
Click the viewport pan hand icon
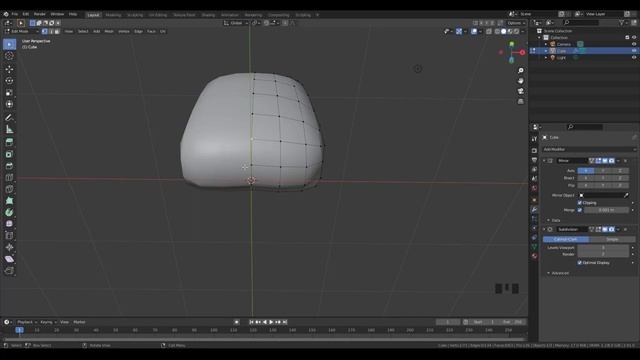coord(521,81)
